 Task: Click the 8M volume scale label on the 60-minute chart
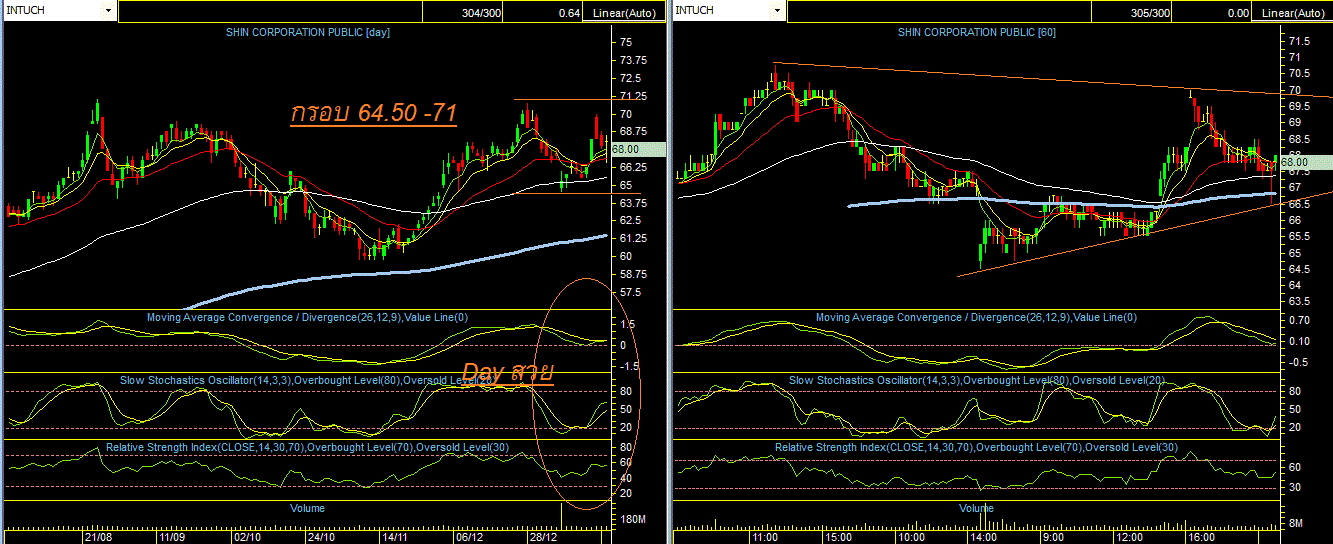coord(1298,523)
